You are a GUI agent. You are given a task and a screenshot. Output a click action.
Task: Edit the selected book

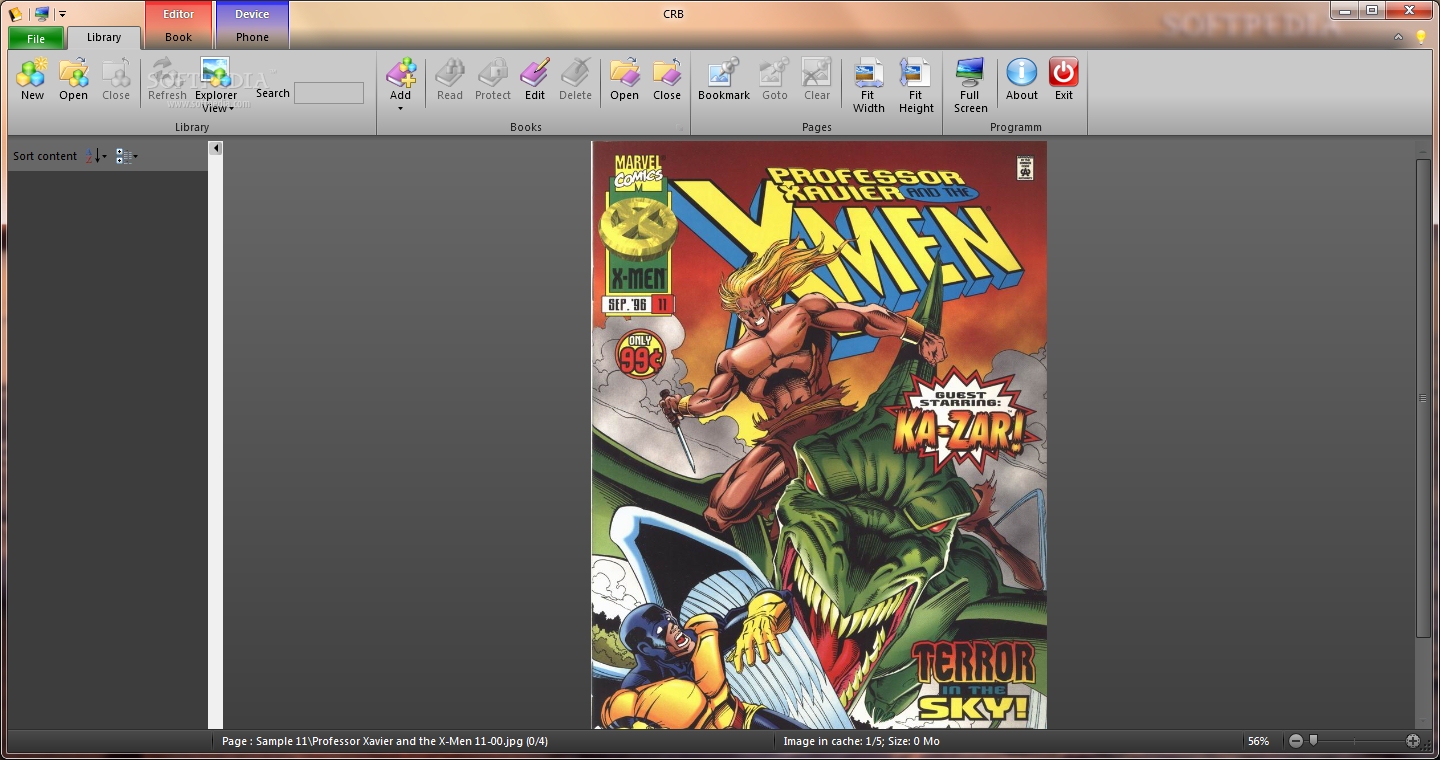(535, 80)
